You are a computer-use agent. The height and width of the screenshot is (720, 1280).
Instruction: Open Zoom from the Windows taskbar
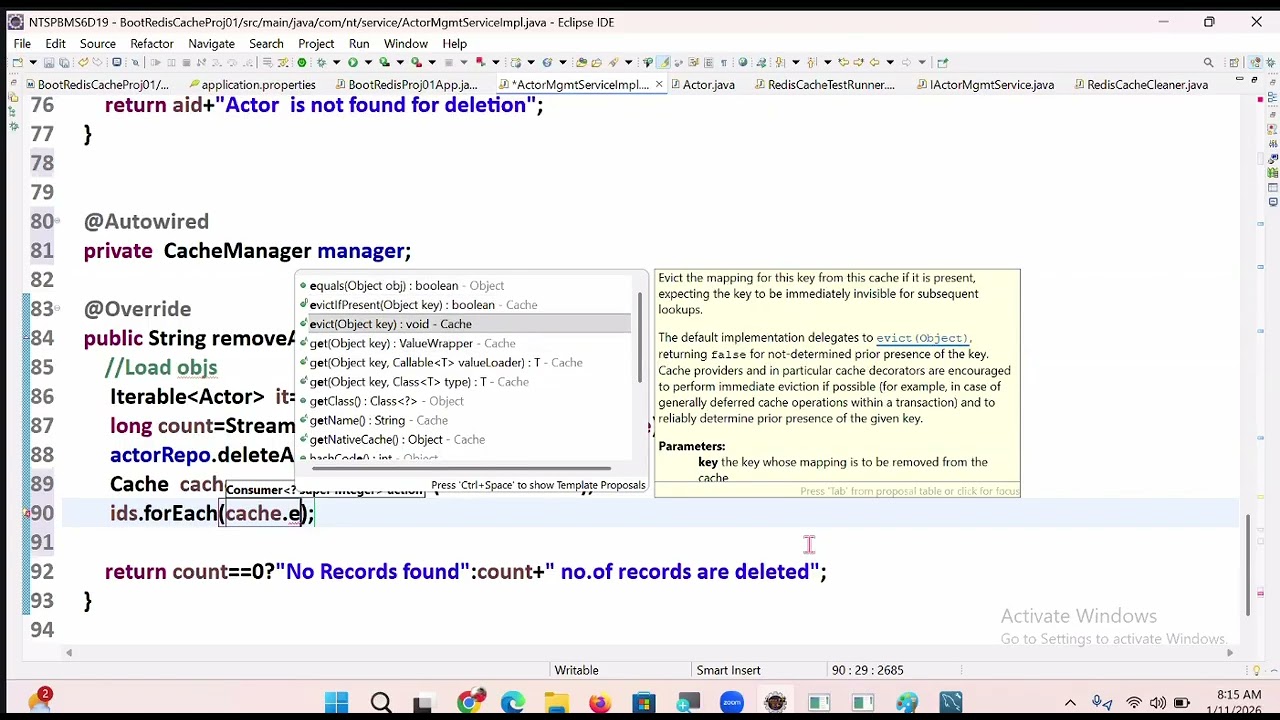732,703
